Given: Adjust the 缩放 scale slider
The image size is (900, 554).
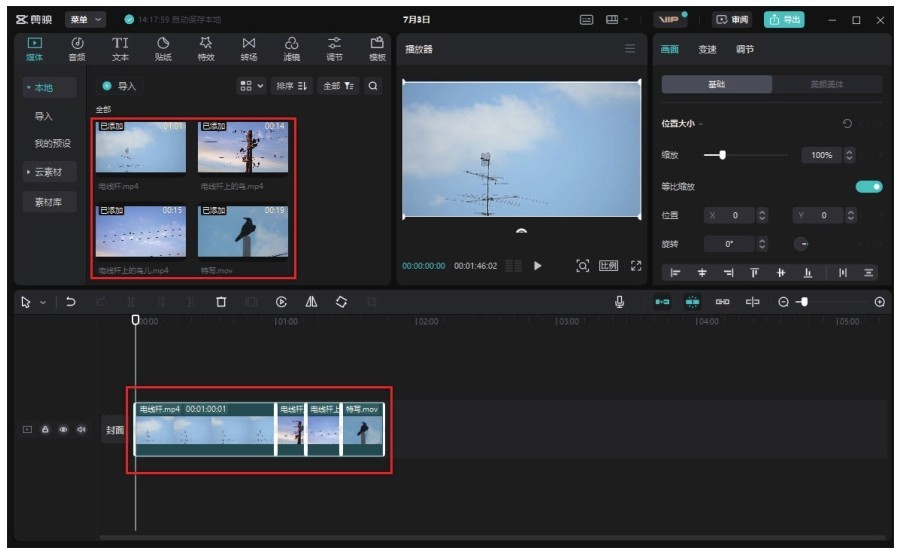Looking at the screenshot, I should coord(722,155).
